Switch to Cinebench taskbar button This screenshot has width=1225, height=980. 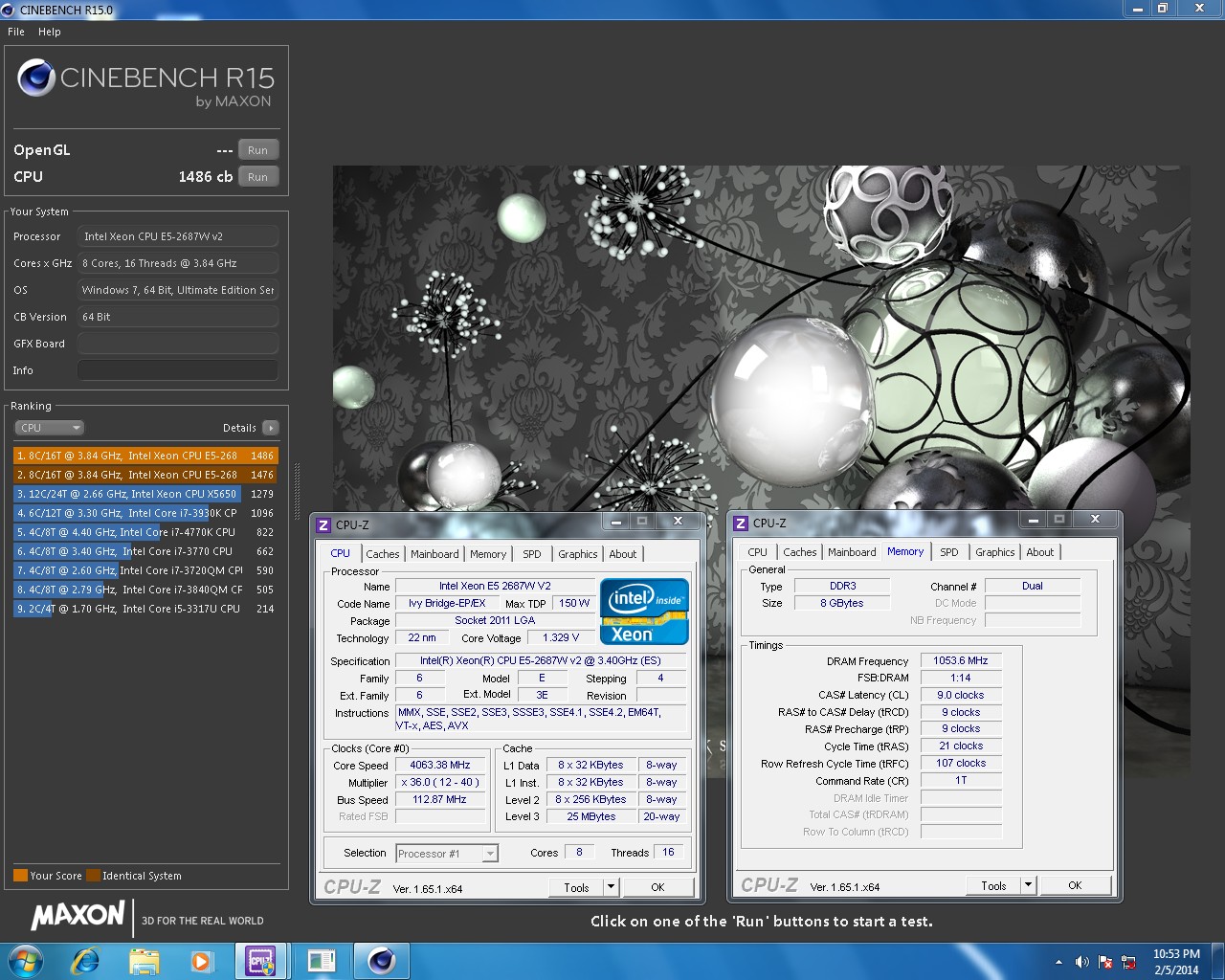[x=382, y=961]
